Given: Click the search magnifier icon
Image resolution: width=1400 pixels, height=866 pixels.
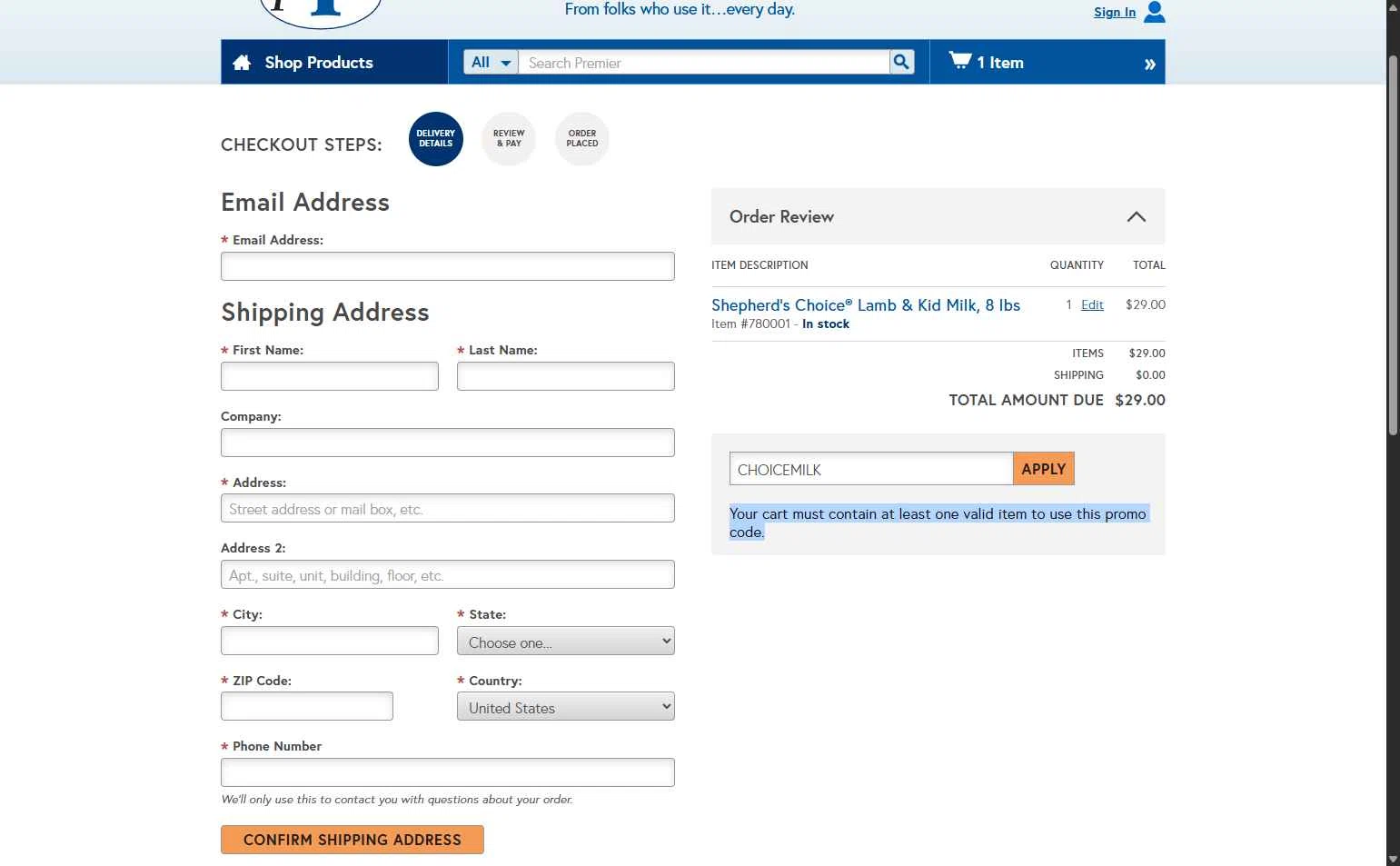Looking at the screenshot, I should point(901,62).
